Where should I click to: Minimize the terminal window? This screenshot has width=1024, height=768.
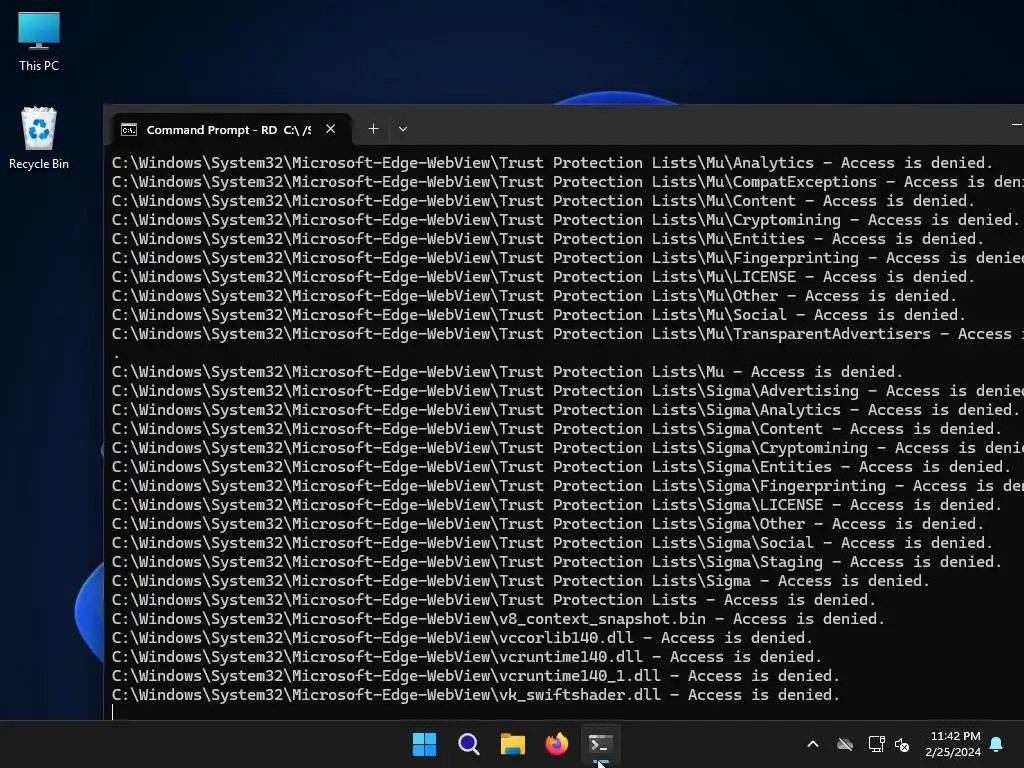(x=1016, y=124)
